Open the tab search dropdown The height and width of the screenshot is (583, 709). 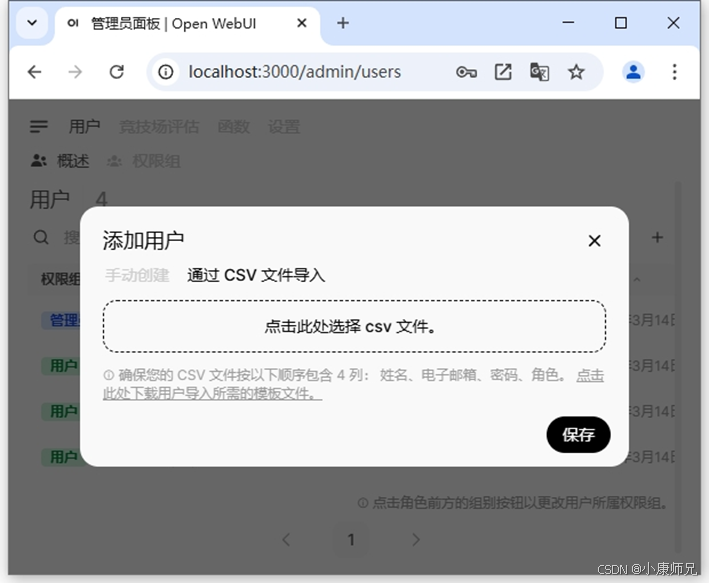click(x=32, y=23)
